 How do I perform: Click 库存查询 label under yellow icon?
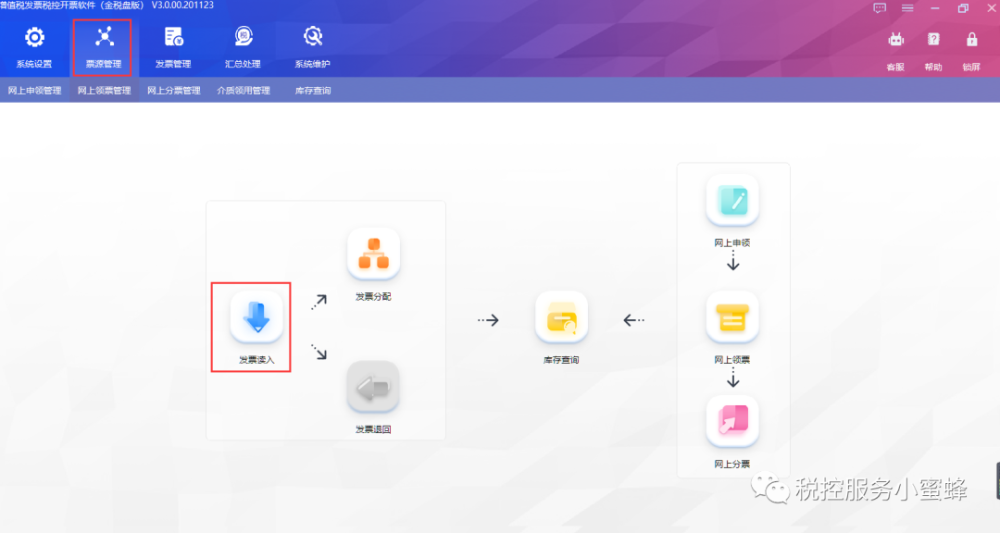tap(561, 360)
